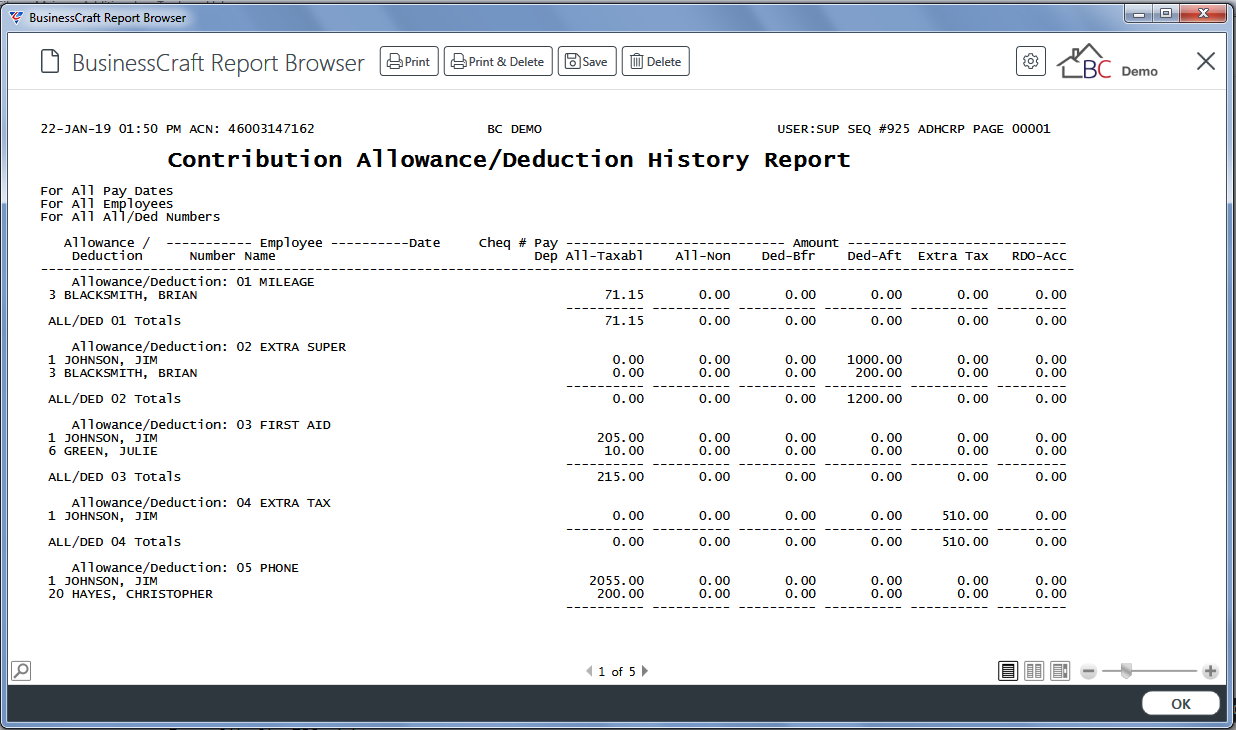The height and width of the screenshot is (730, 1236).
Task: Click the "BC DEMO" header text
Action: click(514, 129)
